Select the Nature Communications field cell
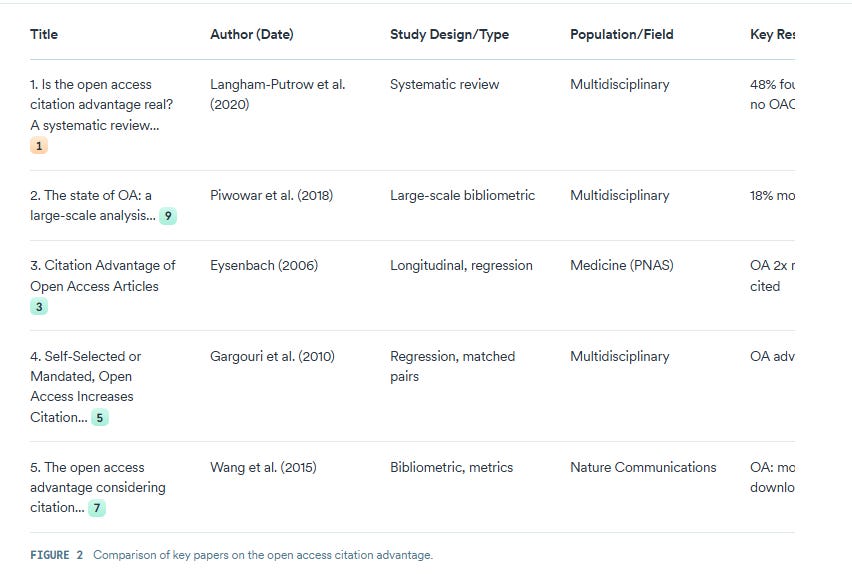 click(x=643, y=467)
